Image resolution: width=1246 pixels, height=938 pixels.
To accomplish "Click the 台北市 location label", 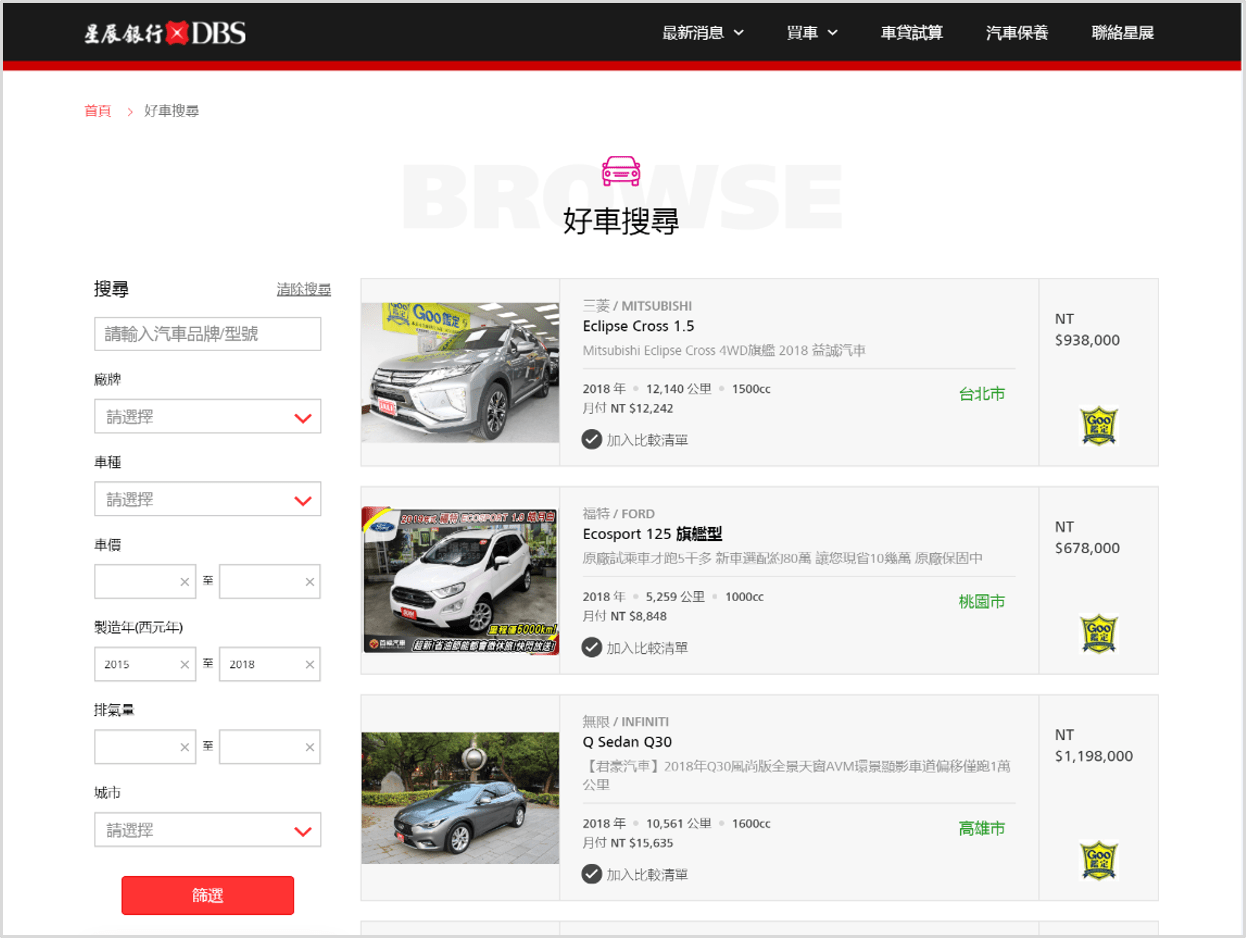I will click(x=982, y=394).
